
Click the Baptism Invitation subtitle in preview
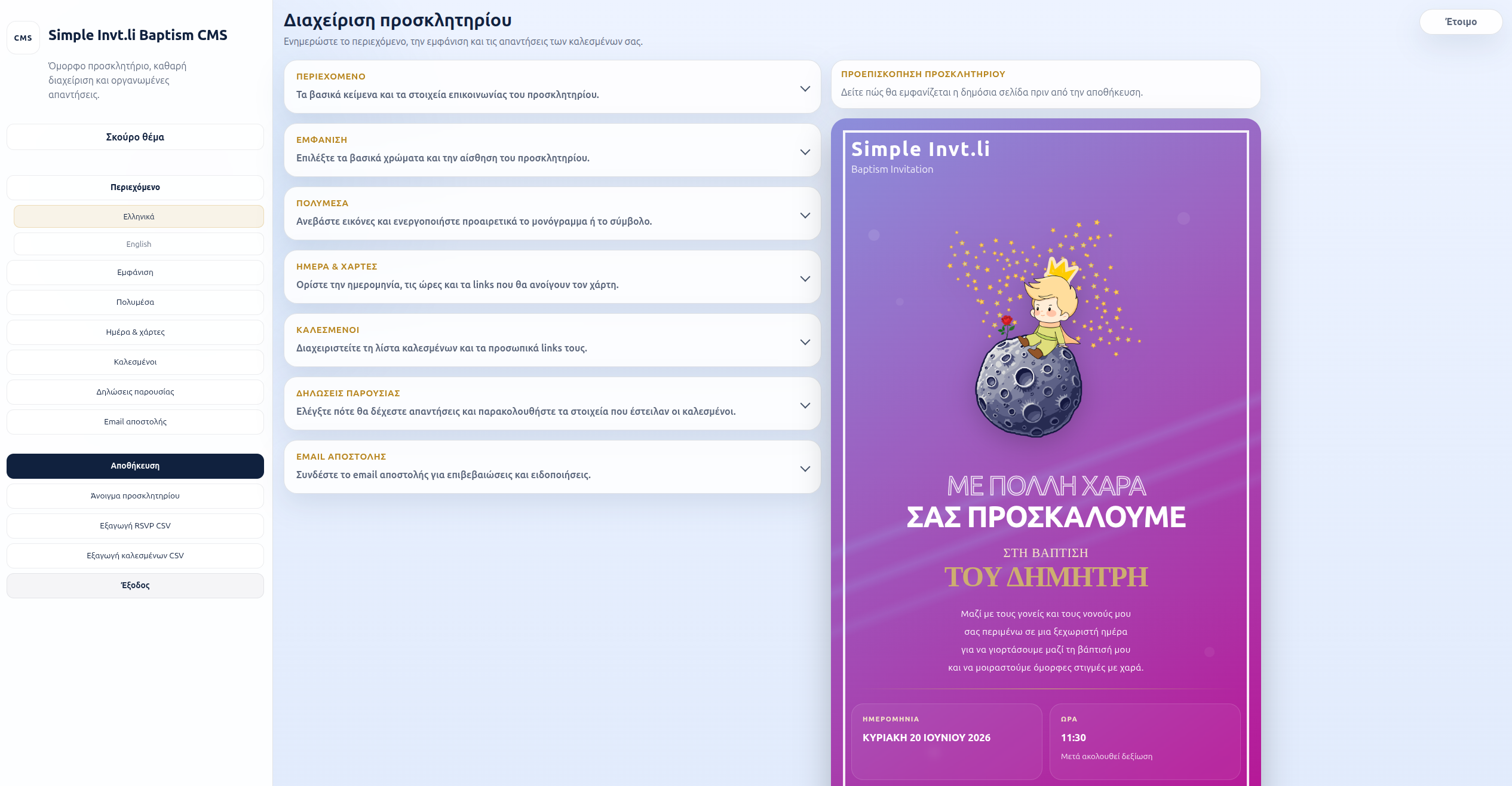892,169
